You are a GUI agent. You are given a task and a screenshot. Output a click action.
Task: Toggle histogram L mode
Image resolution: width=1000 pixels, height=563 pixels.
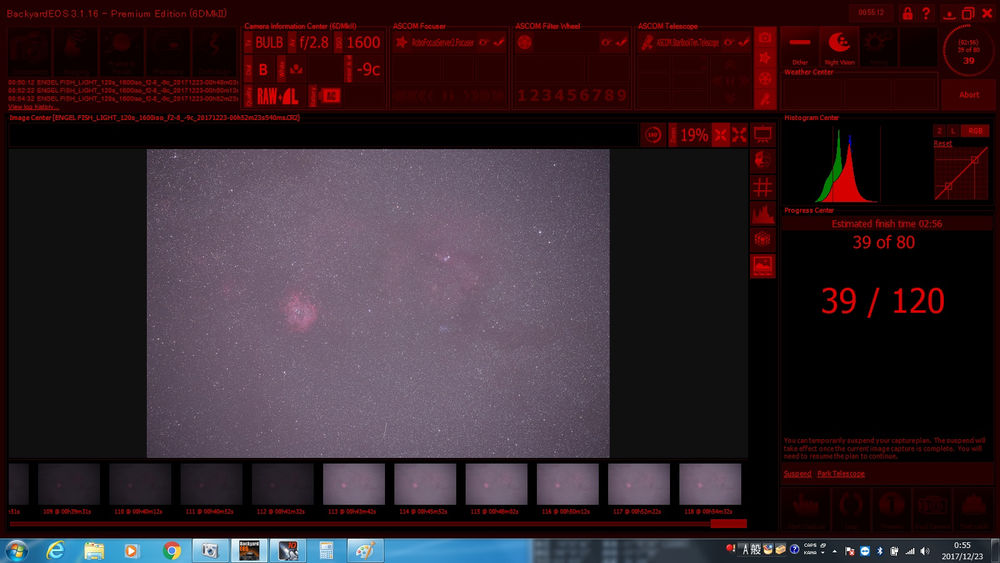coord(953,131)
